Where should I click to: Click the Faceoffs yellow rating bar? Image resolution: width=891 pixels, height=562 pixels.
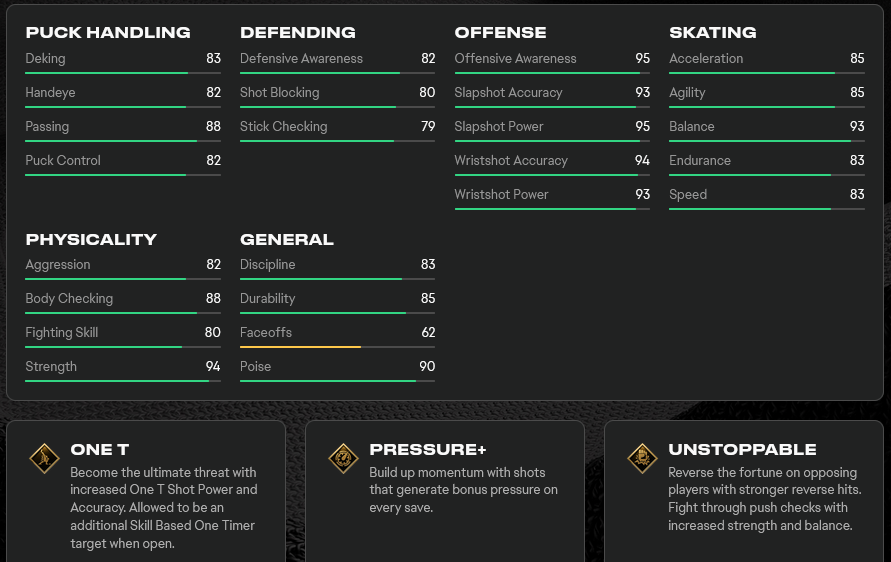click(338, 347)
